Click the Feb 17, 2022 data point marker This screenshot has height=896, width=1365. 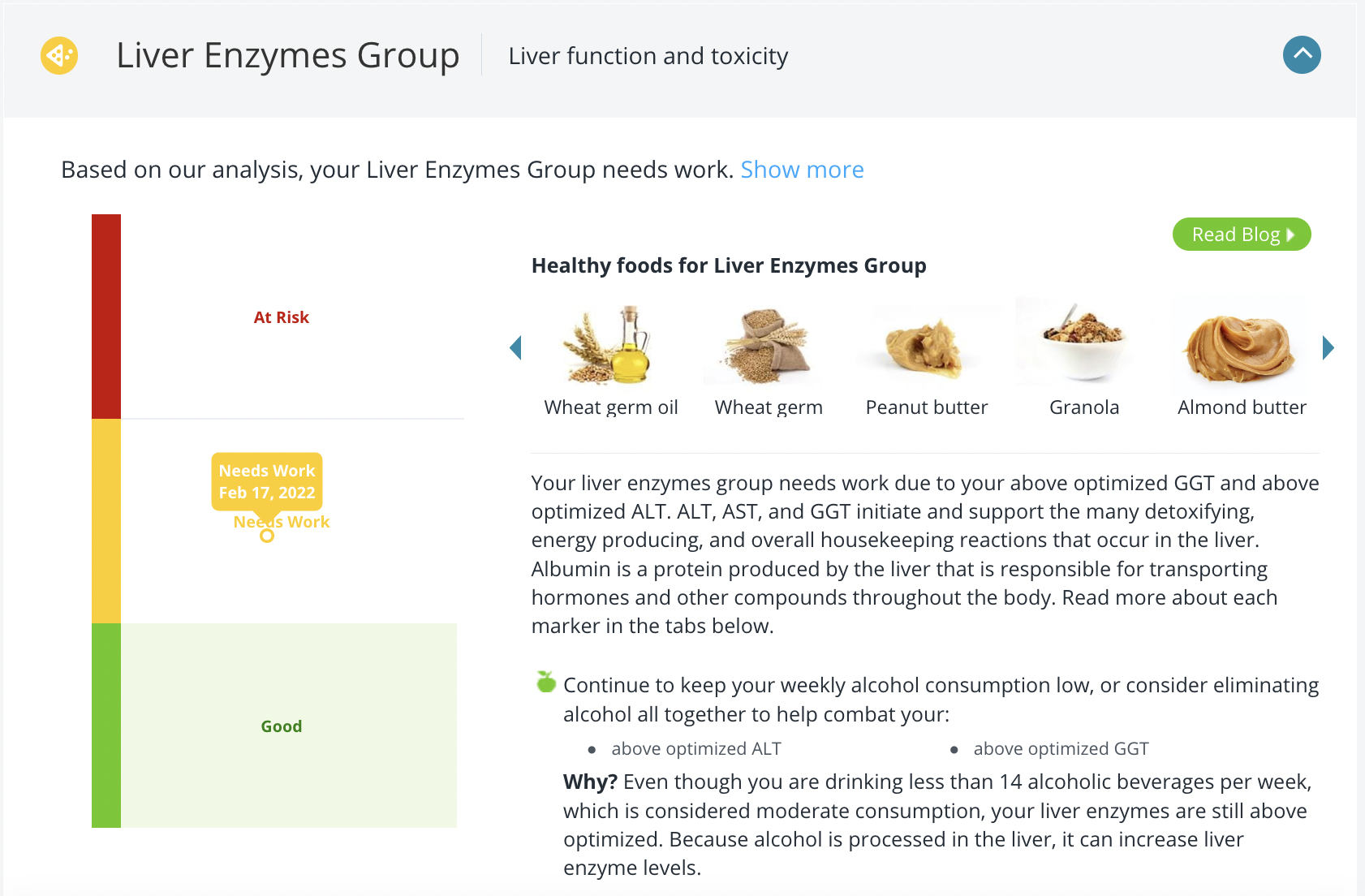(x=267, y=536)
